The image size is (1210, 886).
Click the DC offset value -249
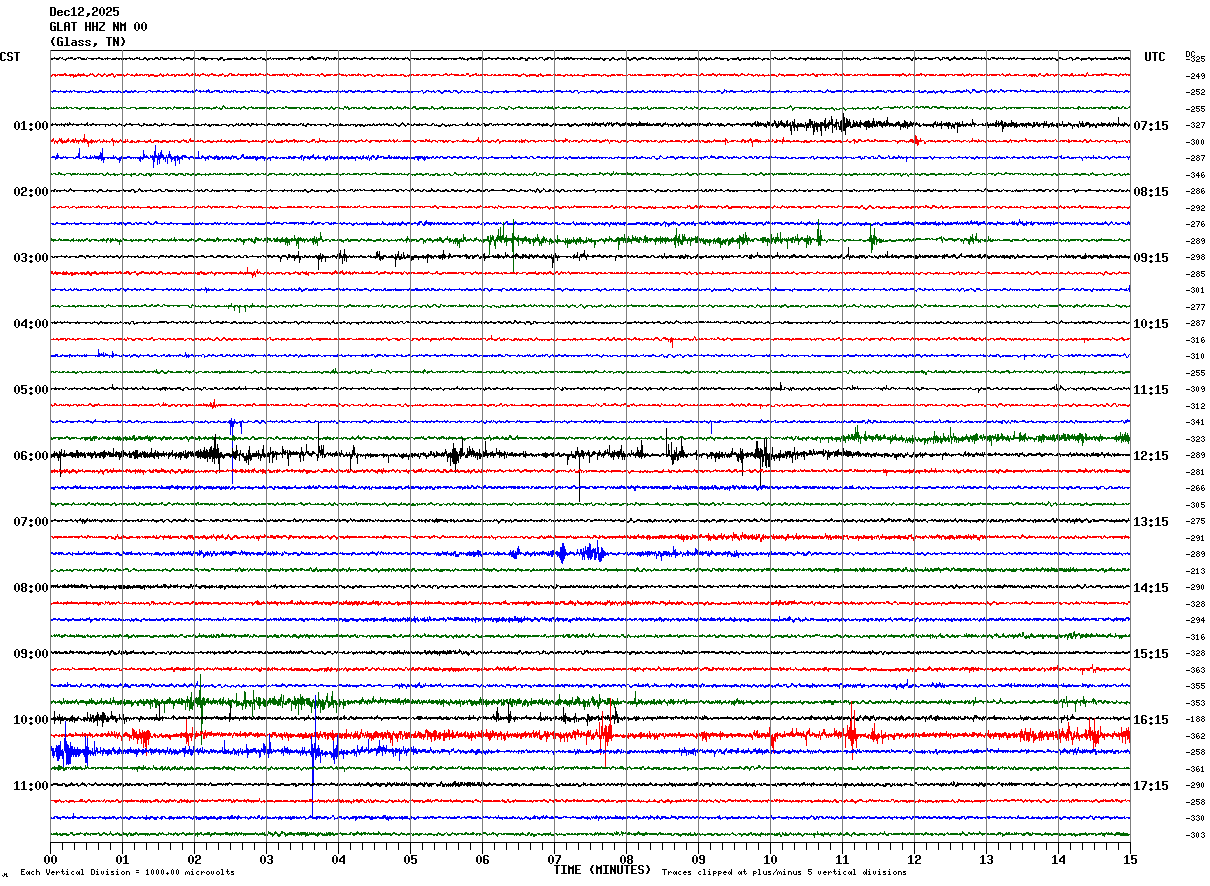(1195, 76)
